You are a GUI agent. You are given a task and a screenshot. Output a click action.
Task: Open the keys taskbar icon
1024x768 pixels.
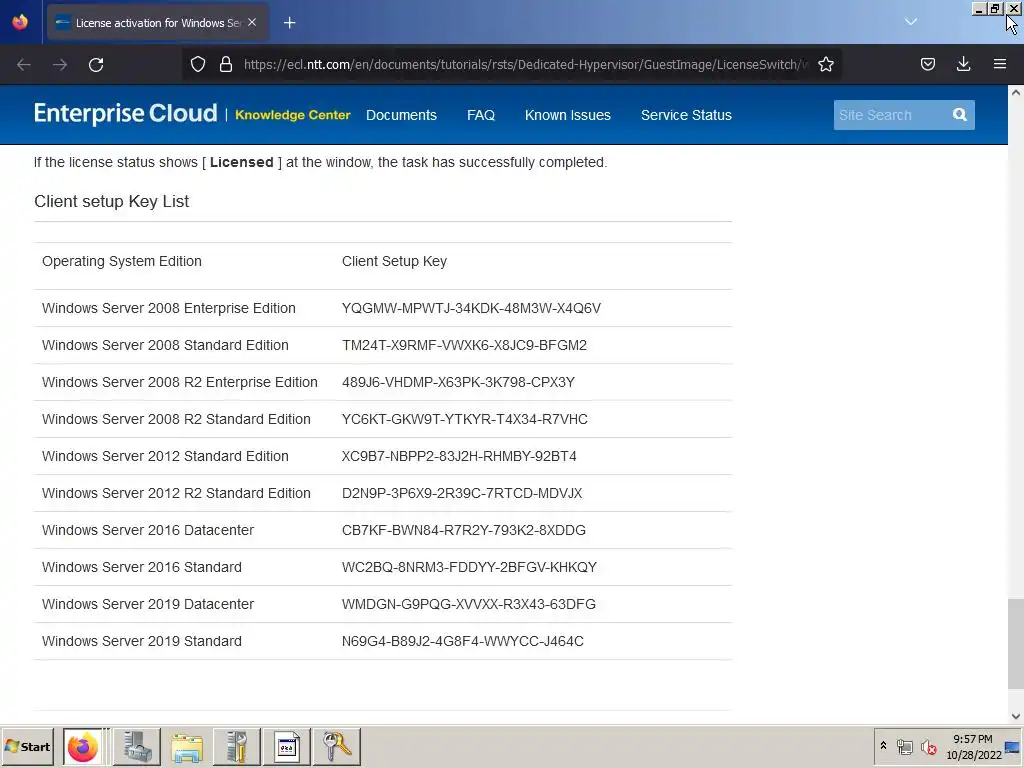click(x=337, y=747)
